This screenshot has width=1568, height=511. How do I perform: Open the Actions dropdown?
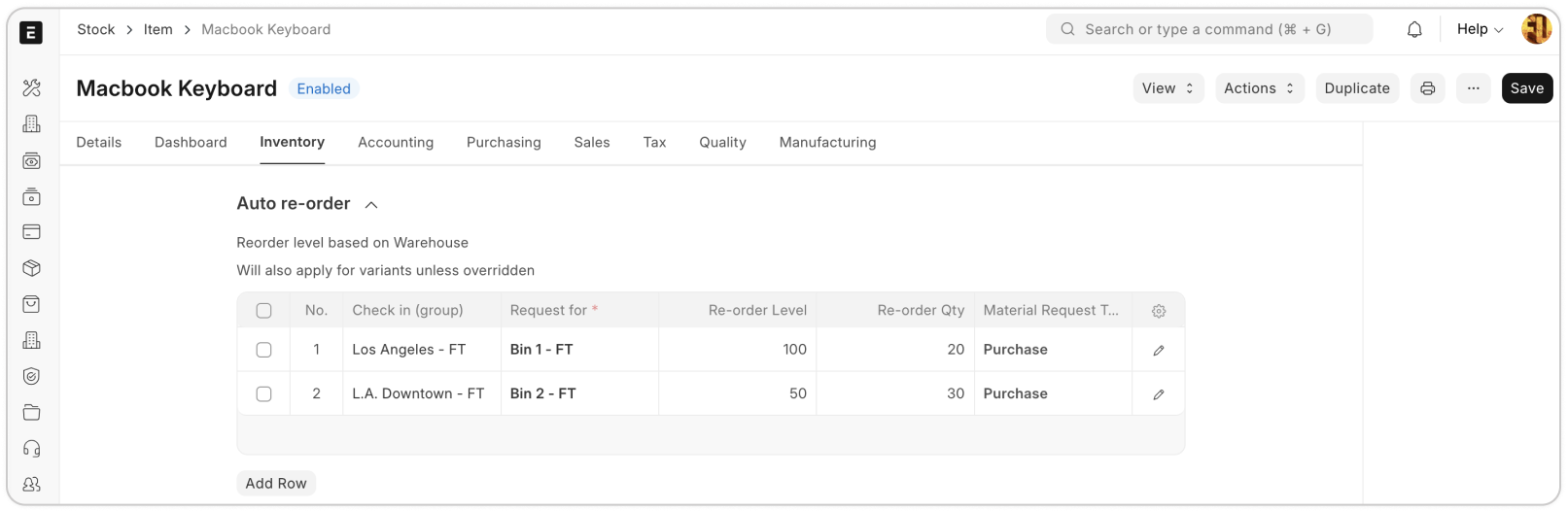tap(1259, 88)
